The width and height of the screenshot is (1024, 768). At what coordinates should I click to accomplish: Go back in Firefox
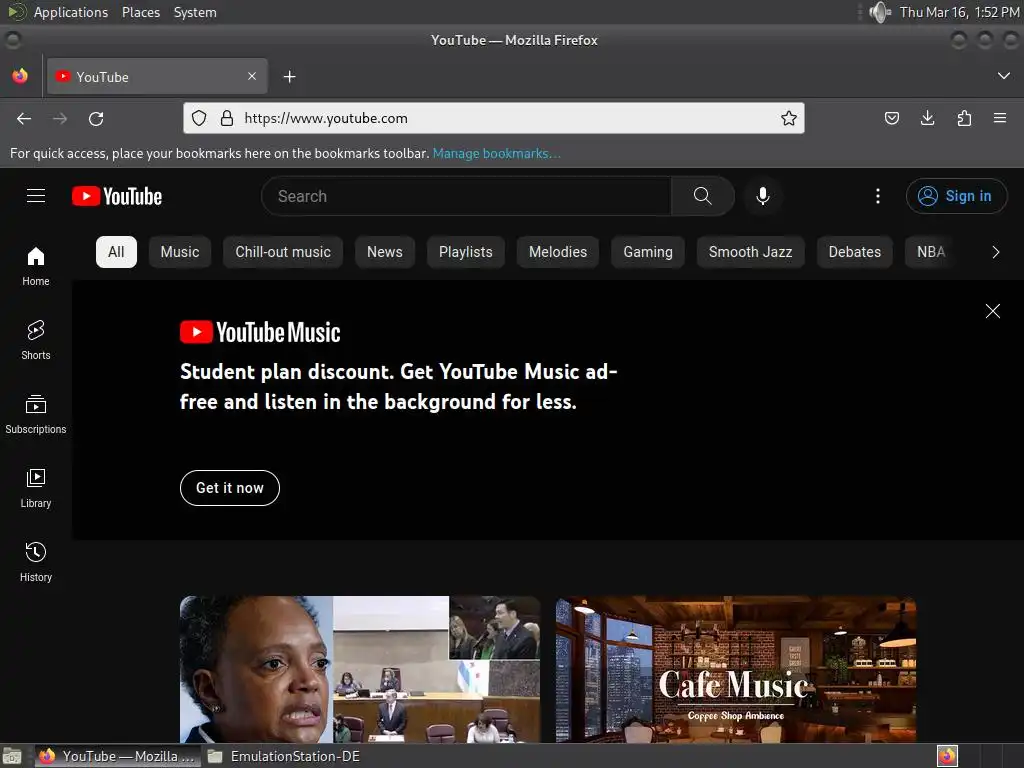(24, 119)
